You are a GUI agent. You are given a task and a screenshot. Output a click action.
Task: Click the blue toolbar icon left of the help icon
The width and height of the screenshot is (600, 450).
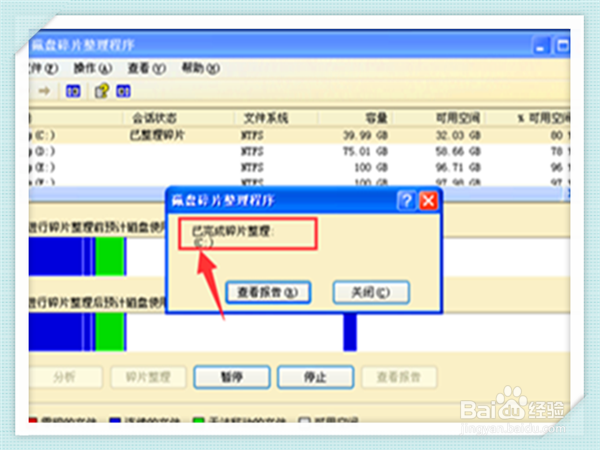pyautogui.click(x=73, y=91)
